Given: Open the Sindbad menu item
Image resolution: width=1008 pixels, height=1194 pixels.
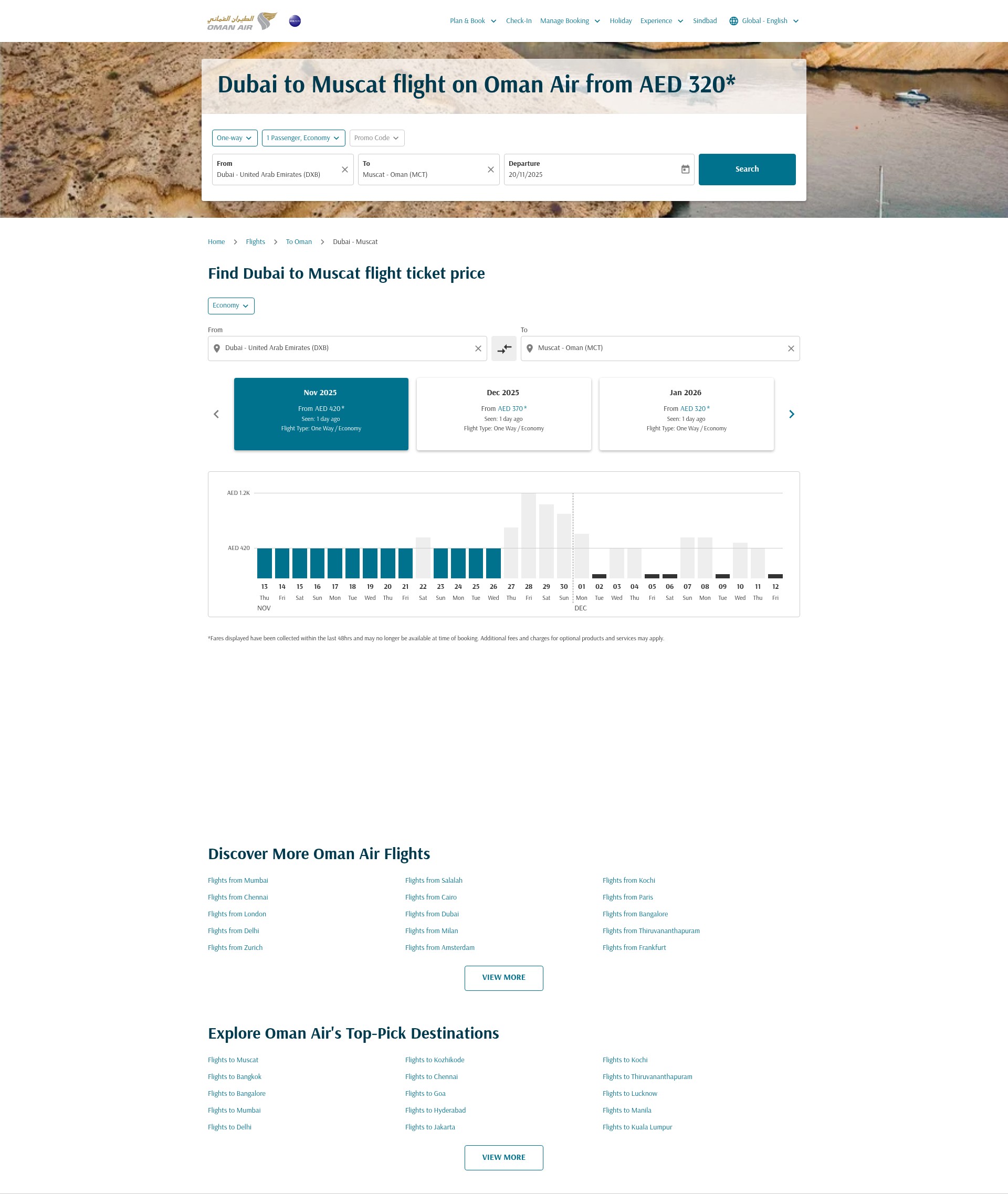Looking at the screenshot, I should [705, 21].
